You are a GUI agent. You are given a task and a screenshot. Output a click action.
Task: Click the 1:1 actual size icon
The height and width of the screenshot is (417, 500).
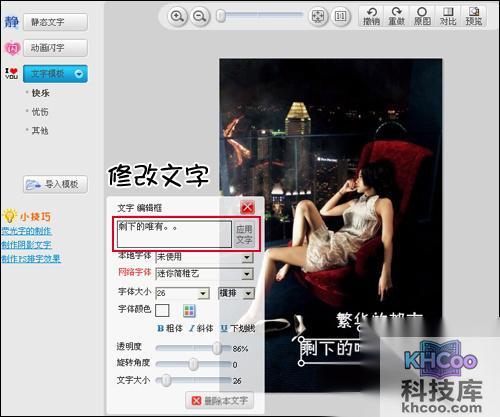click(340, 16)
